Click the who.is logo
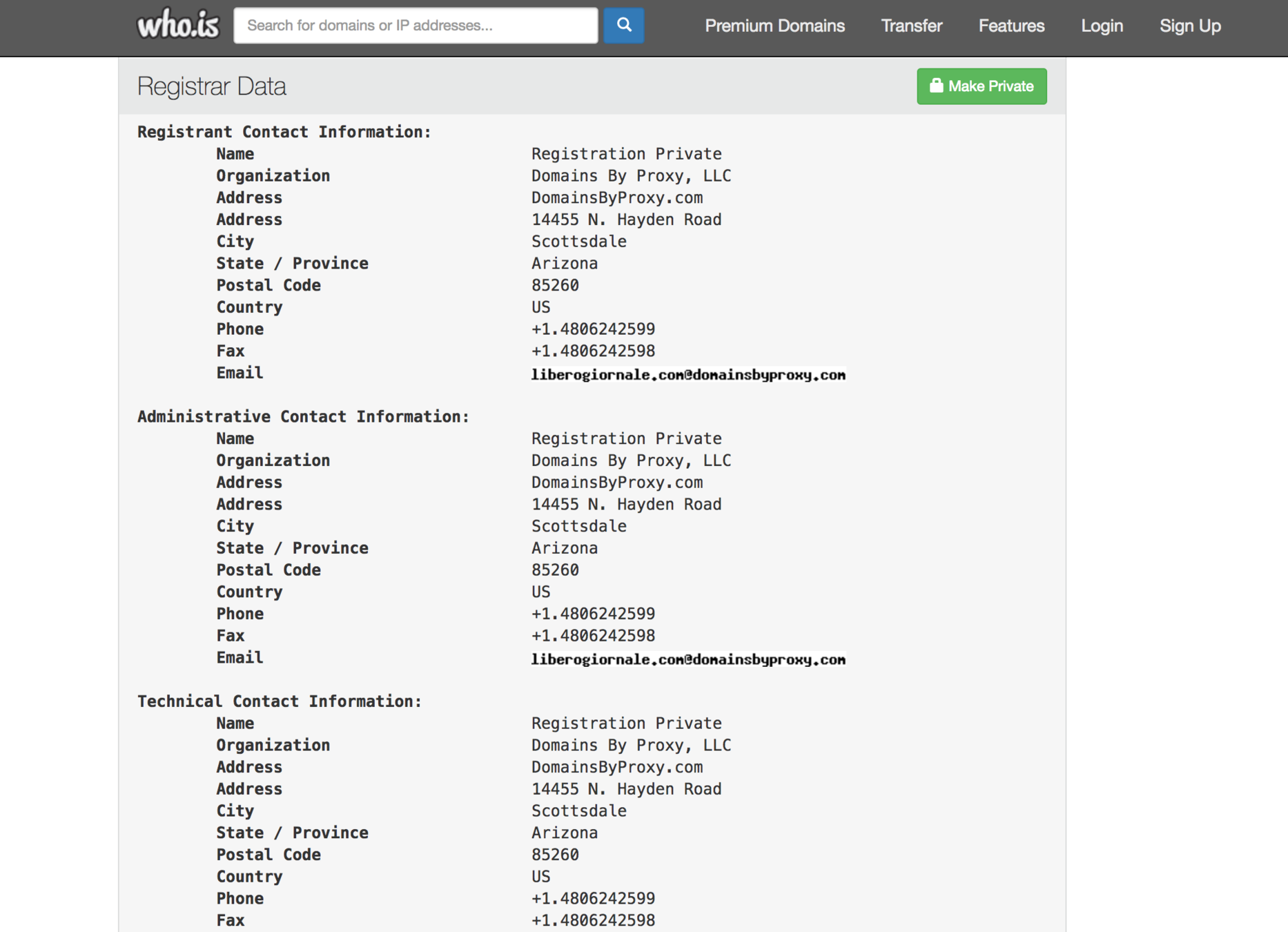This screenshot has width=1288, height=932. (x=178, y=25)
